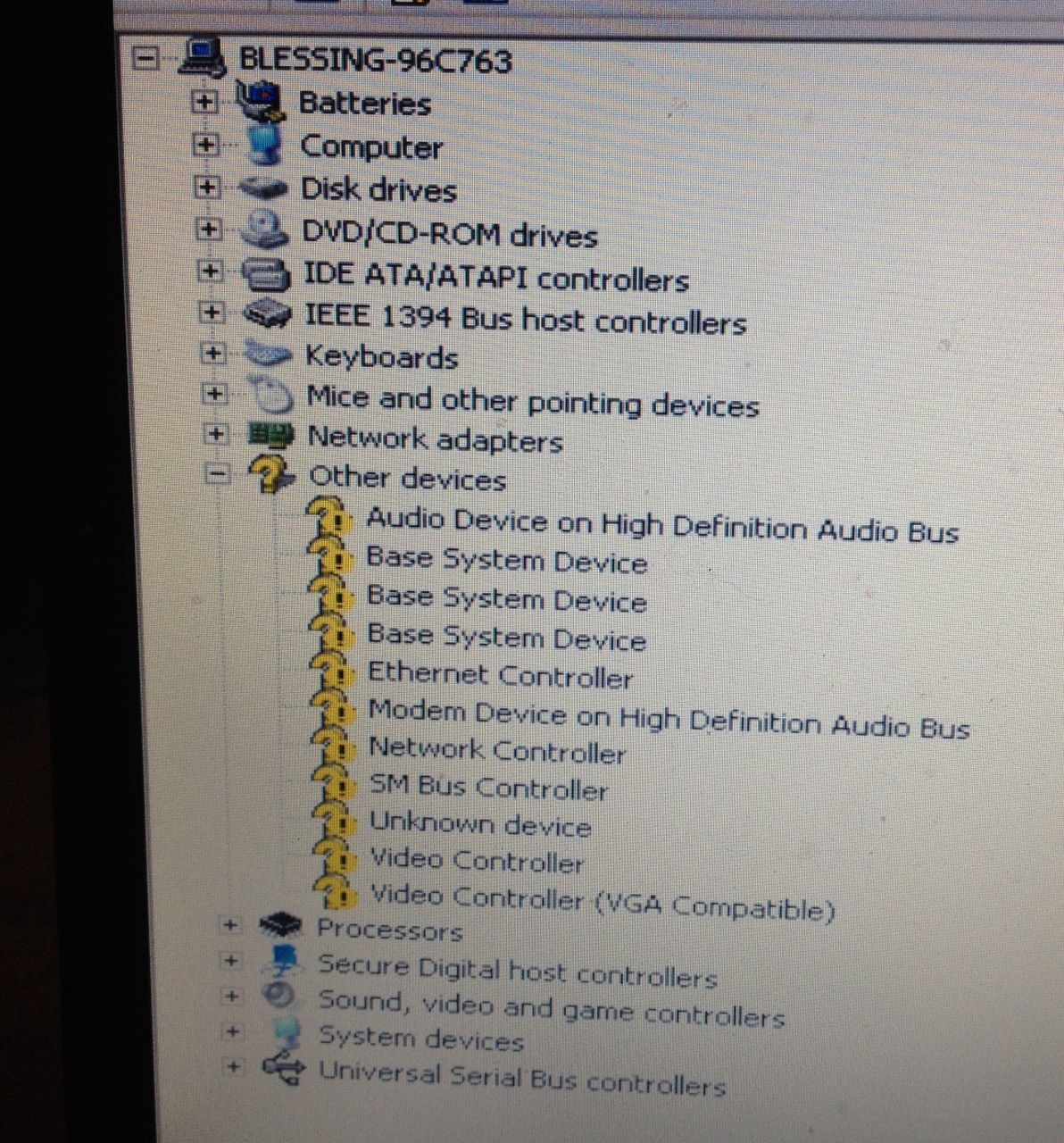Expand IDE ATA/ATAPI controllers node
This screenshot has height=1143, width=1064.
[x=210, y=270]
